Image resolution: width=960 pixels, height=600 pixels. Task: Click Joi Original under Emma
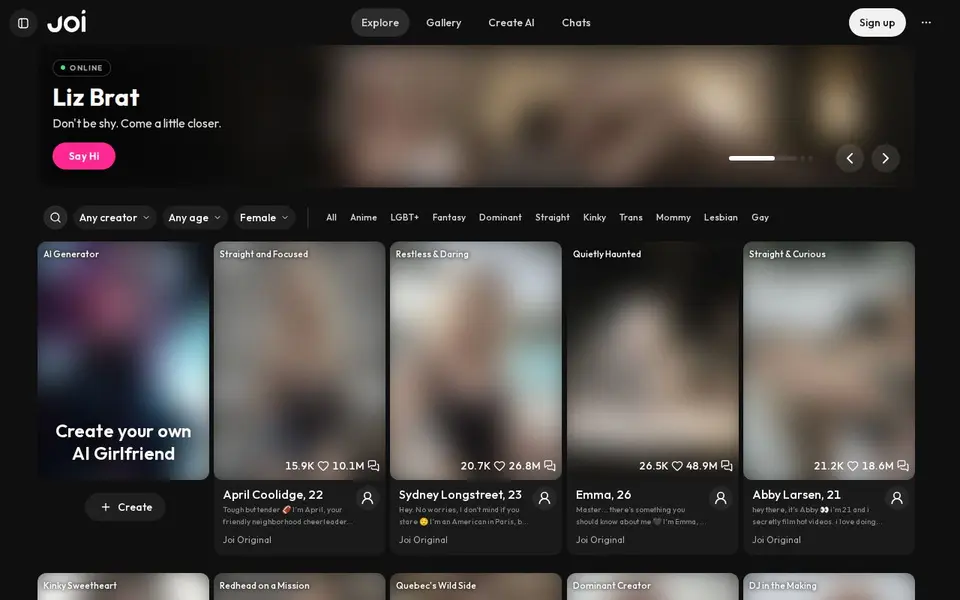tap(600, 540)
